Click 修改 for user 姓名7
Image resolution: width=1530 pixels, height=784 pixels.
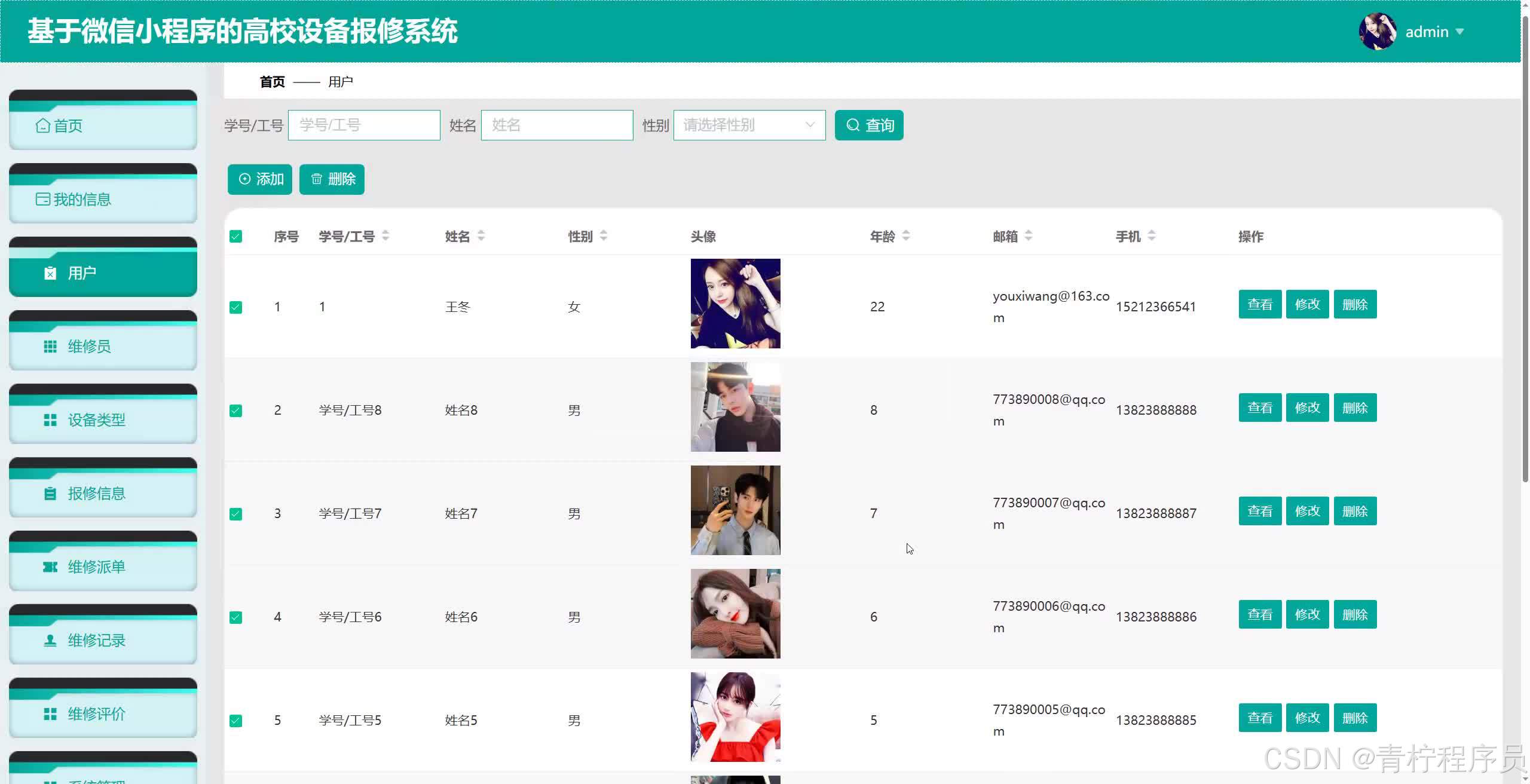tap(1308, 511)
